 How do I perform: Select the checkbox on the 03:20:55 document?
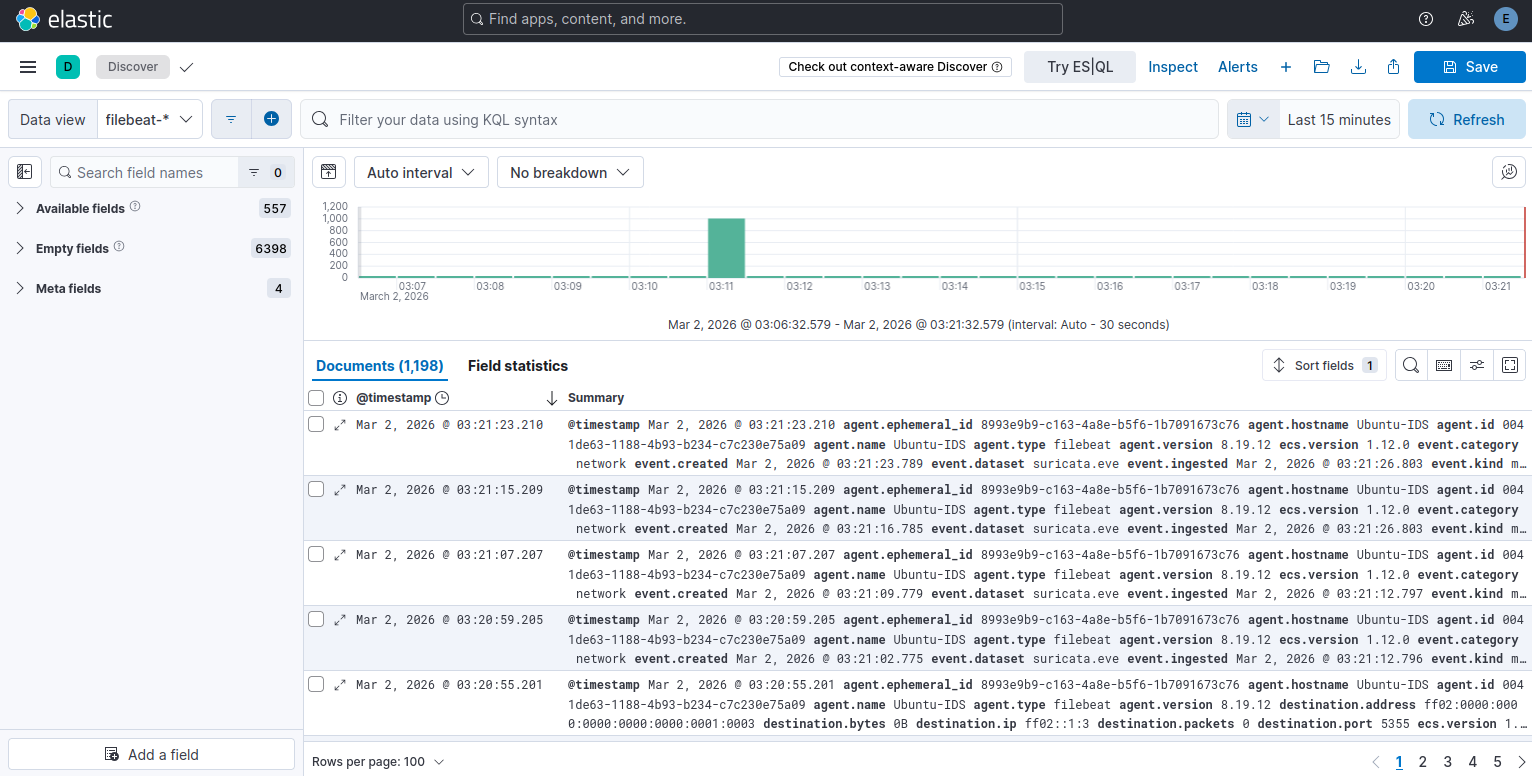316,683
